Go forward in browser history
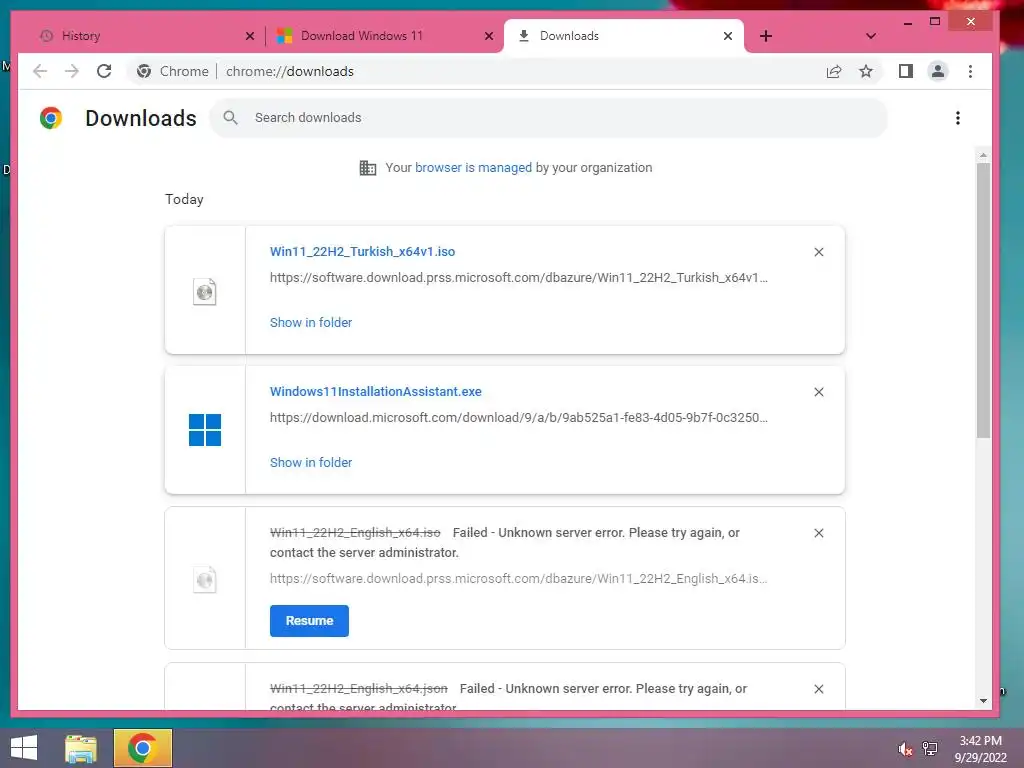 71,71
